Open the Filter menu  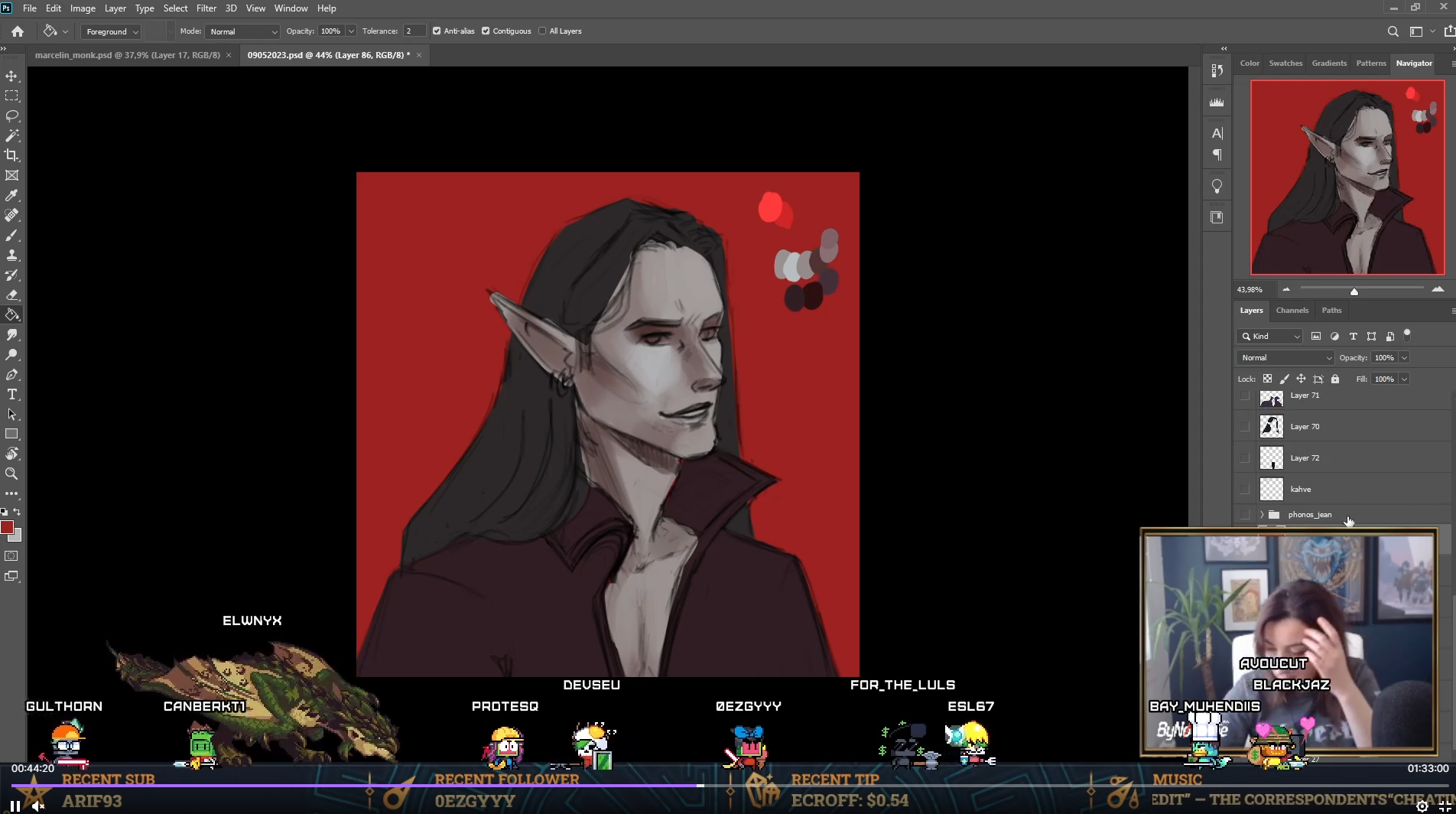tap(206, 8)
